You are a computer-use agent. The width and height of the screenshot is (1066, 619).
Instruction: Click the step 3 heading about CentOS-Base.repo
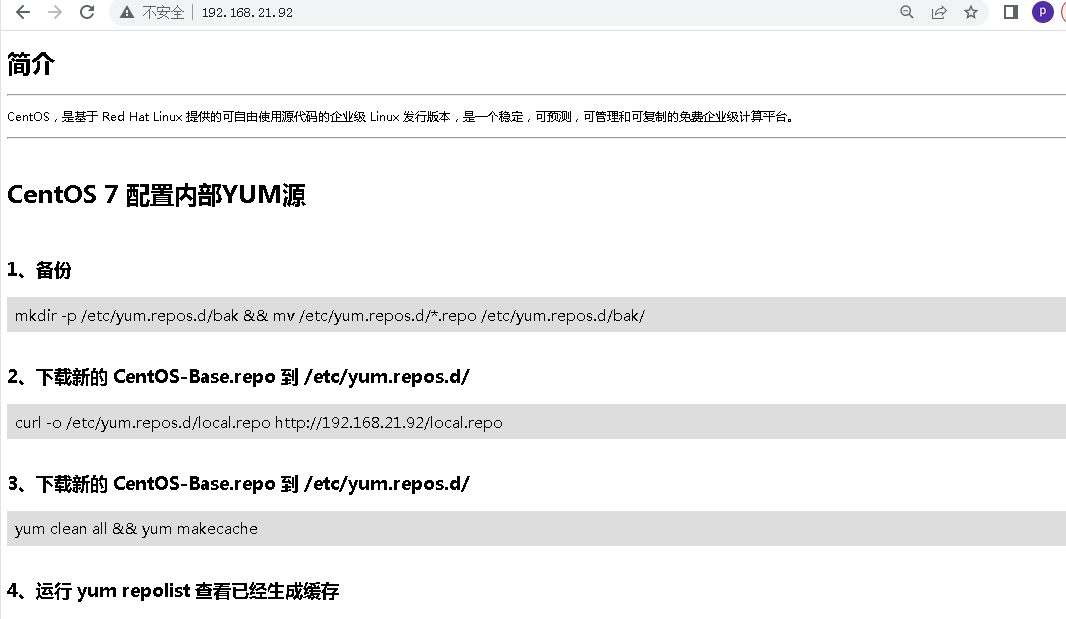pos(239,484)
